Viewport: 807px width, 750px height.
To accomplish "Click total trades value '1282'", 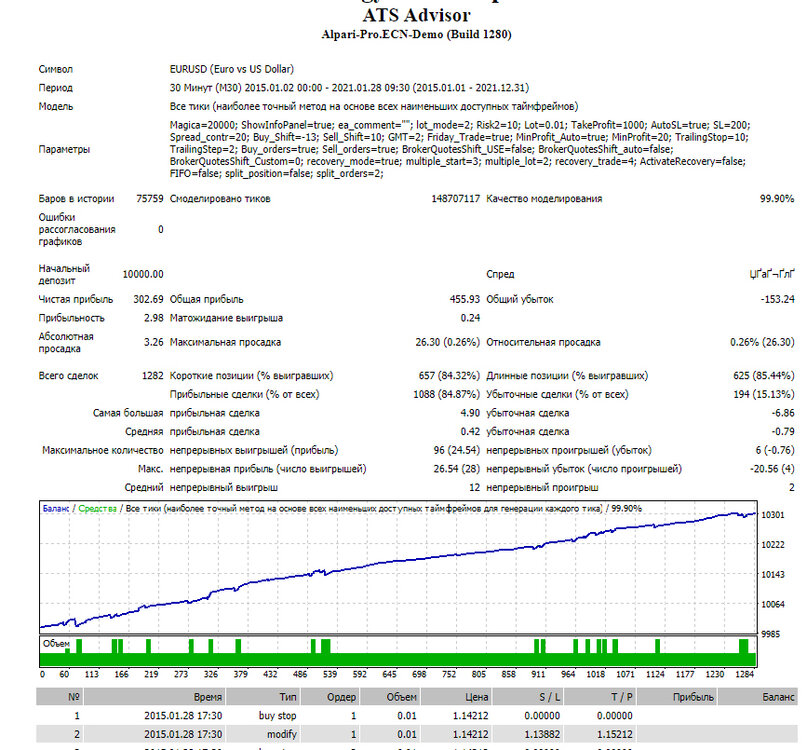I will point(152,376).
